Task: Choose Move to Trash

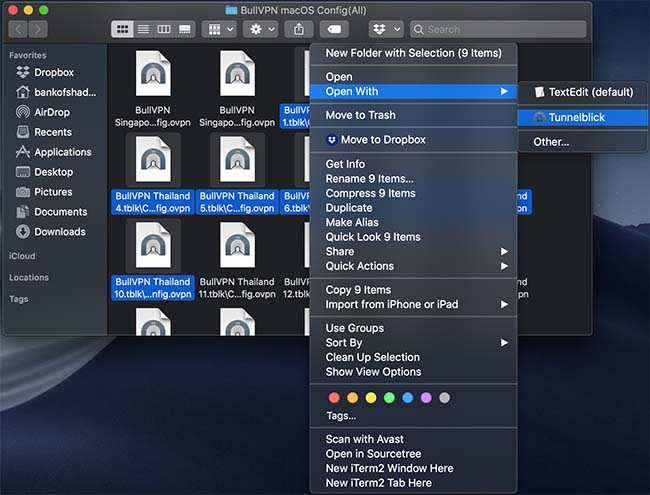Action: (x=413, y=115)
